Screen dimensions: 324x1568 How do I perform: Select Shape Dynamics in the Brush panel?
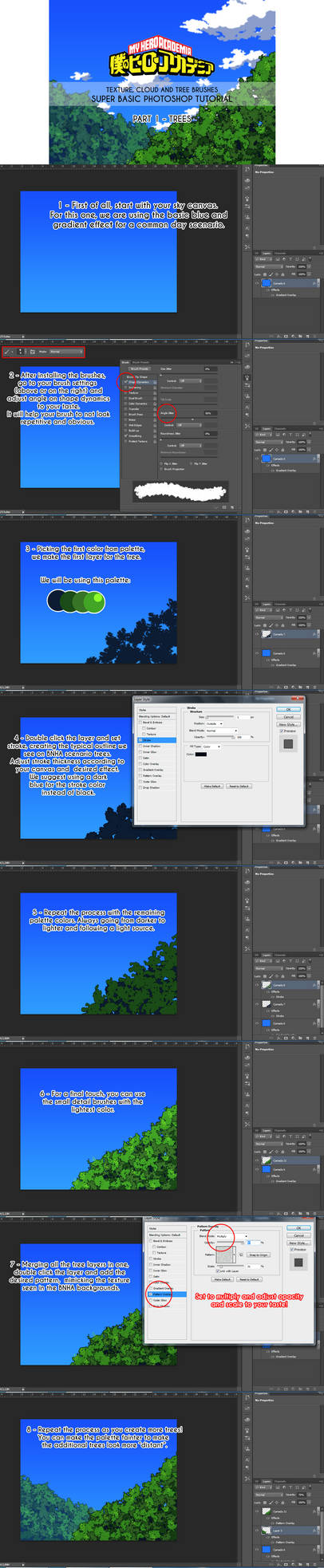pos(137,382)
